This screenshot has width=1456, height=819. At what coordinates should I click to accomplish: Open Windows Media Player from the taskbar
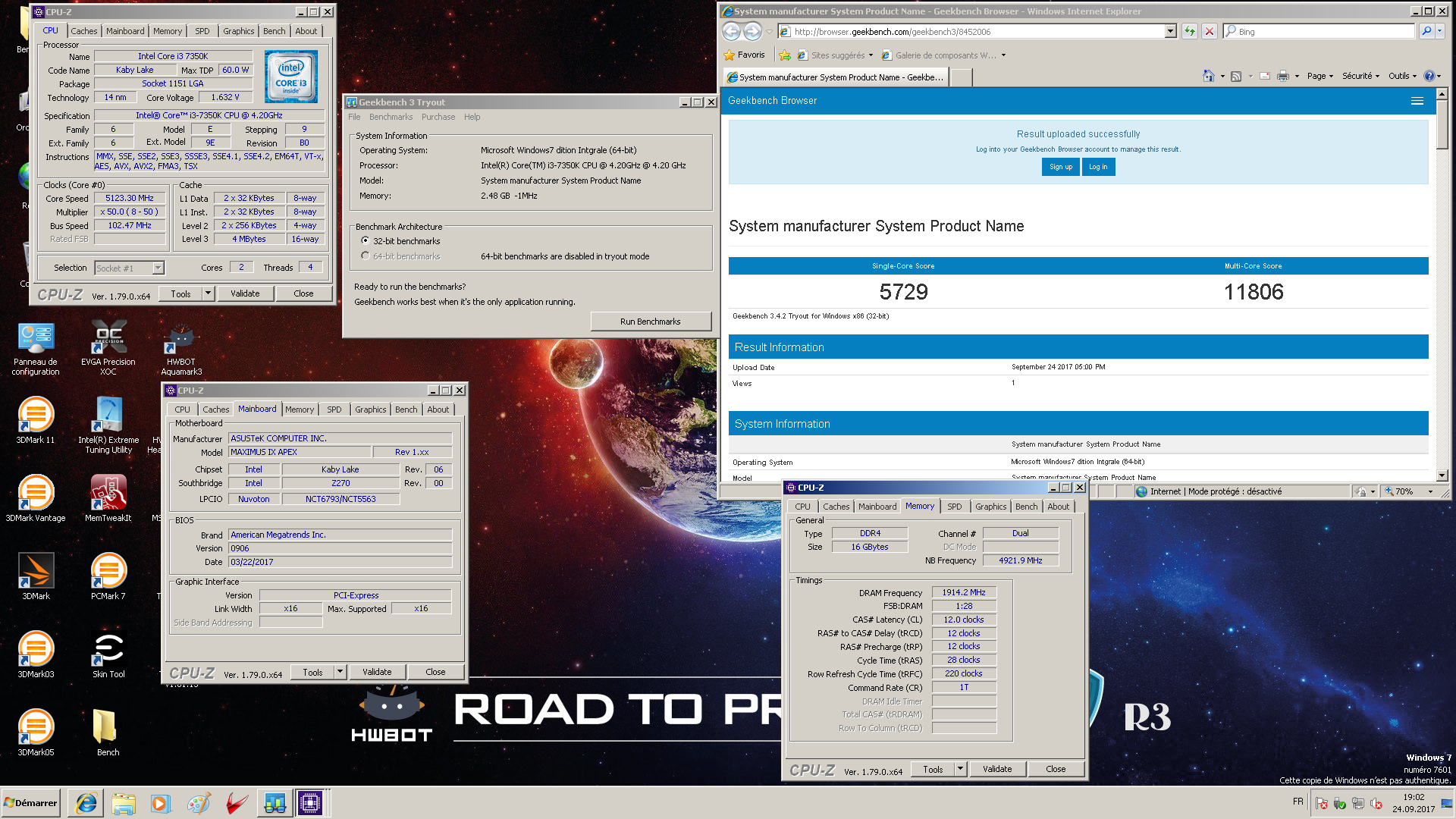pyautogui.click(x=161, y=803)
